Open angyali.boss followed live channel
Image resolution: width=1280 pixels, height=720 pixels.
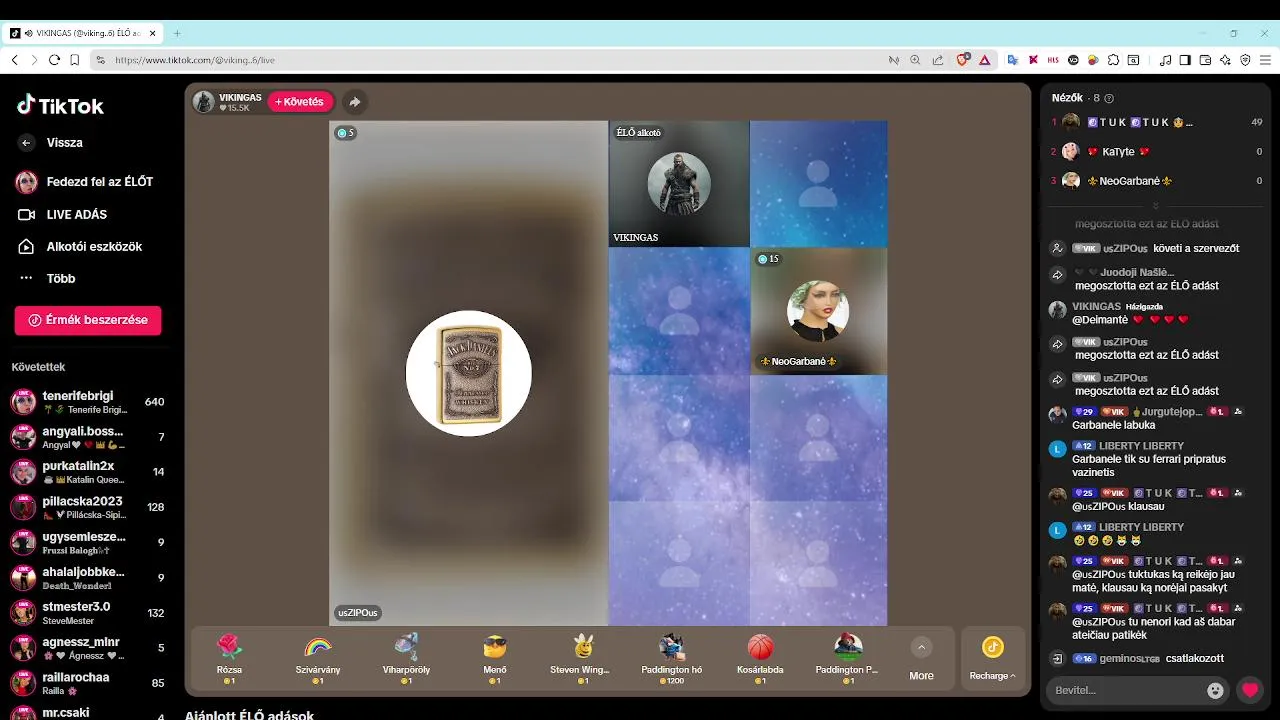coord(87,437)
